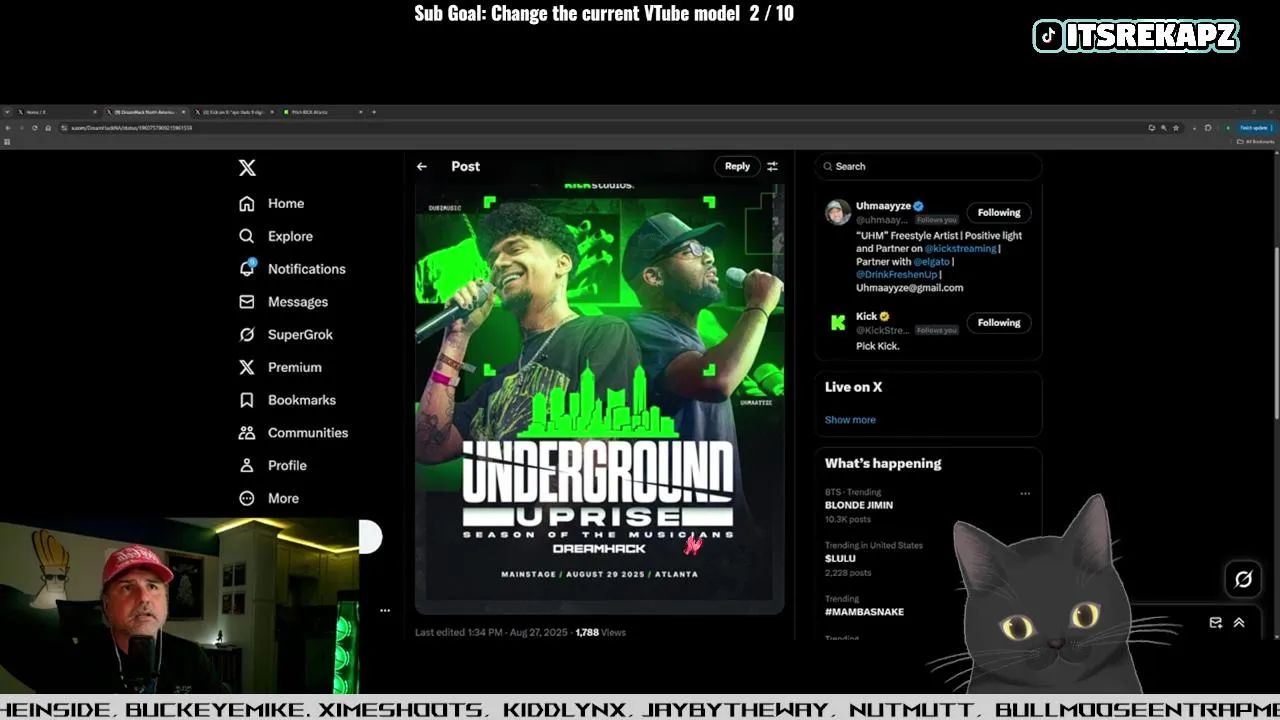The image size is (1280, 720).
Task: Focus the X Search field
Action: (928, 166)
